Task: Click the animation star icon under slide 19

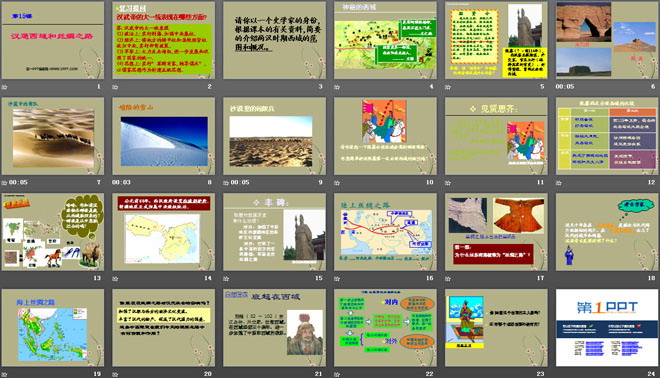Action: coord(5,374)
